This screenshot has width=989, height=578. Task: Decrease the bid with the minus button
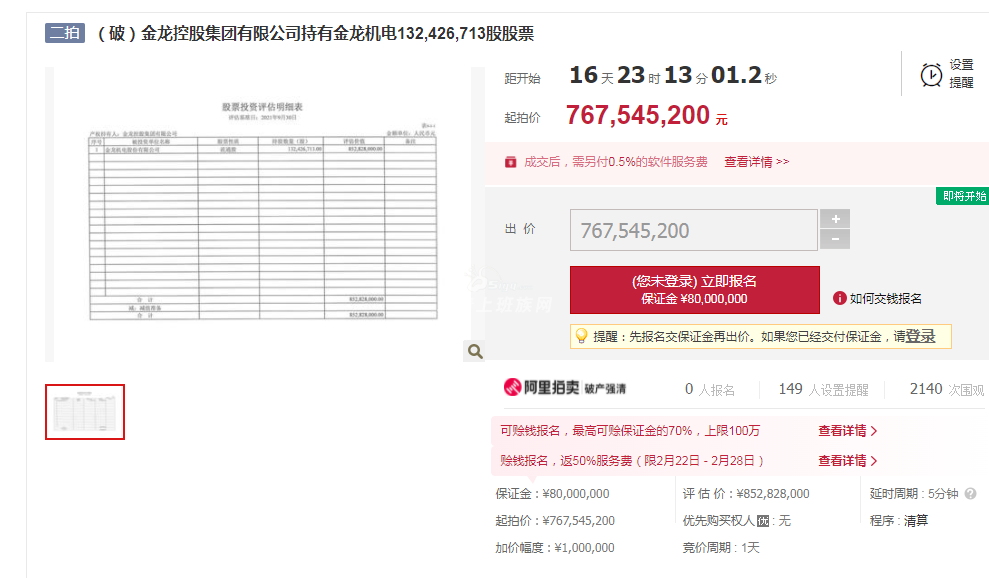point(835,240)
